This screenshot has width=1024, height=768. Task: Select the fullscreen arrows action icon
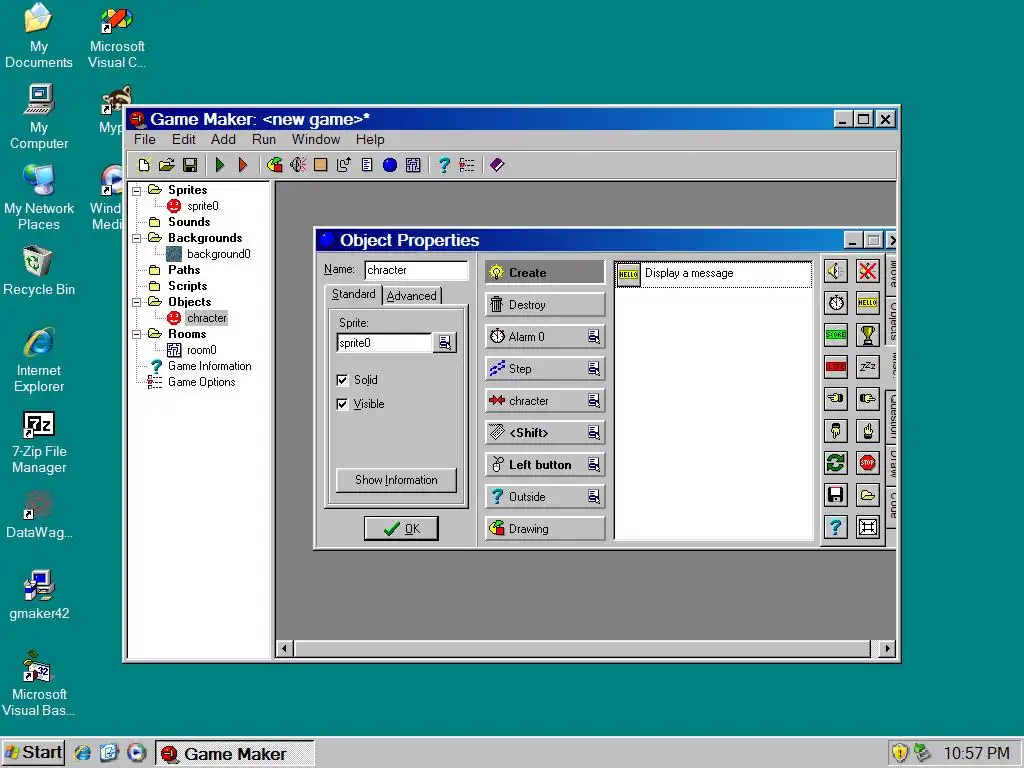pos(867,527)
